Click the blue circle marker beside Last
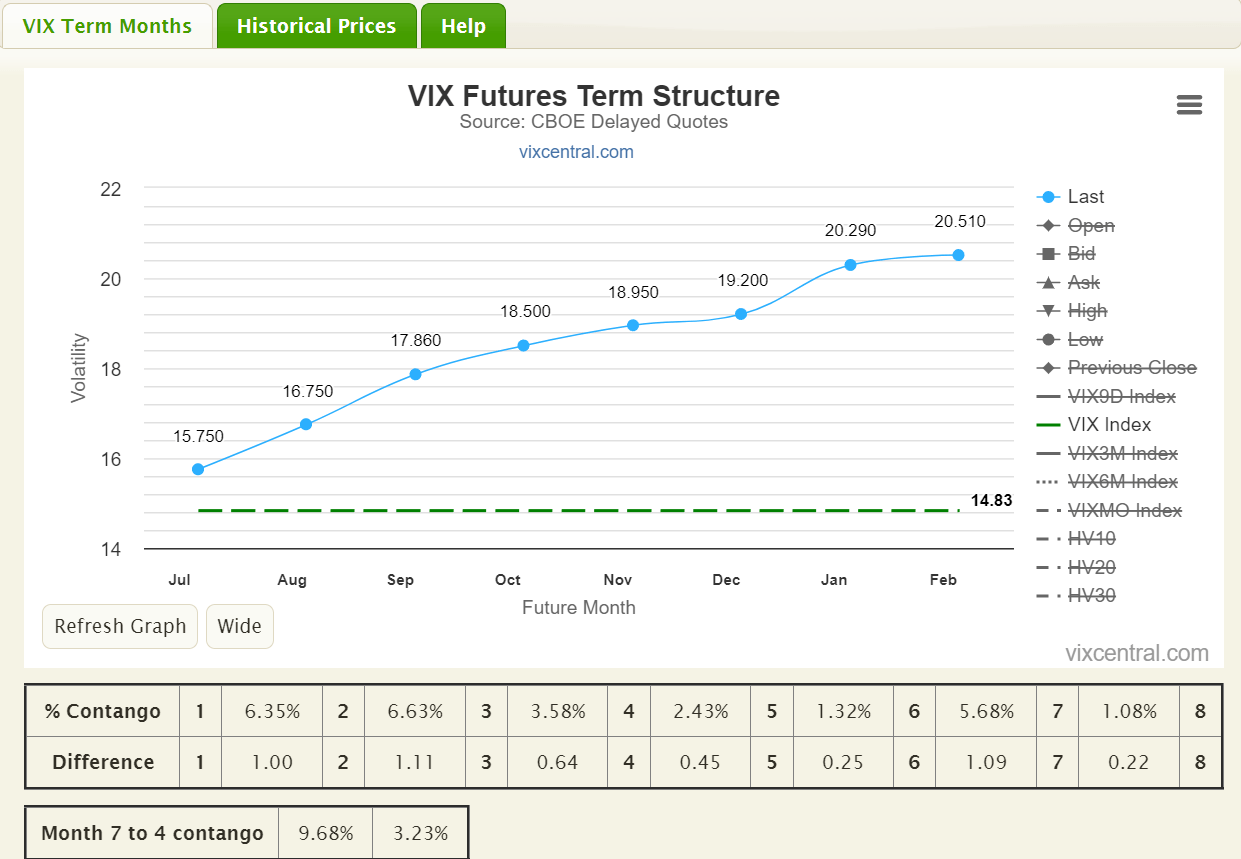 point(1049,196)
